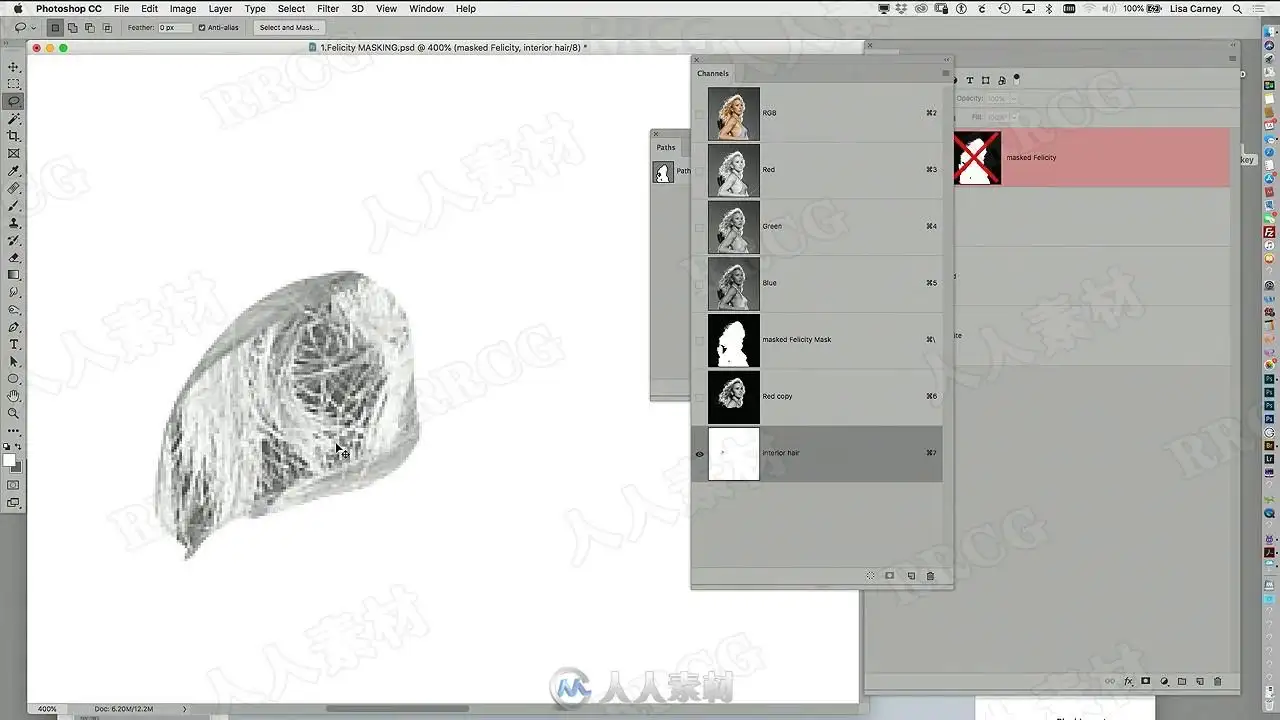This screenshot has width=1280, height=720.
Task: Select the Crop tool
Action: pos(14,136)
